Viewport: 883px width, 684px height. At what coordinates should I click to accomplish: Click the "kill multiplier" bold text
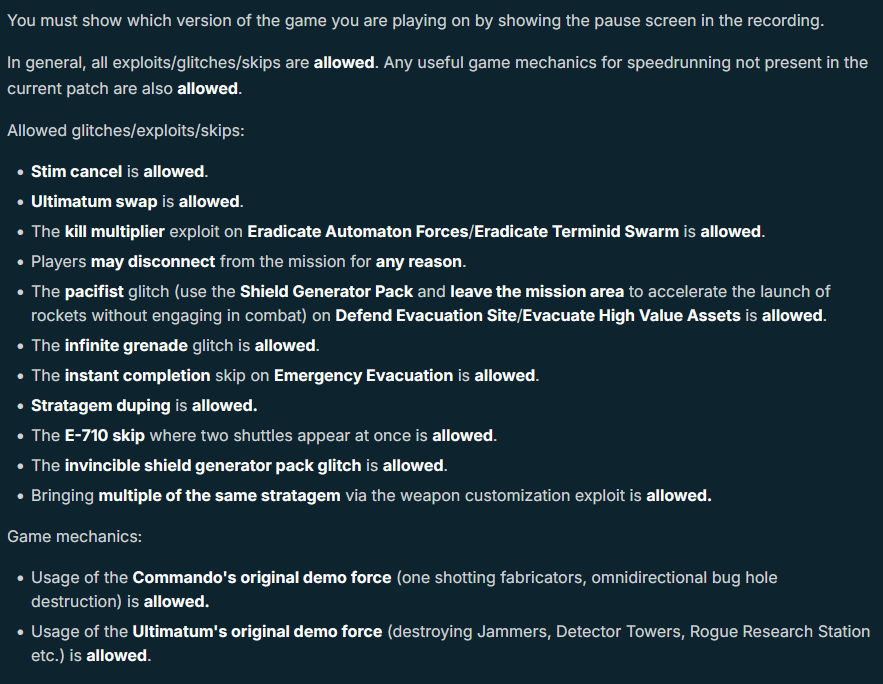114,231
